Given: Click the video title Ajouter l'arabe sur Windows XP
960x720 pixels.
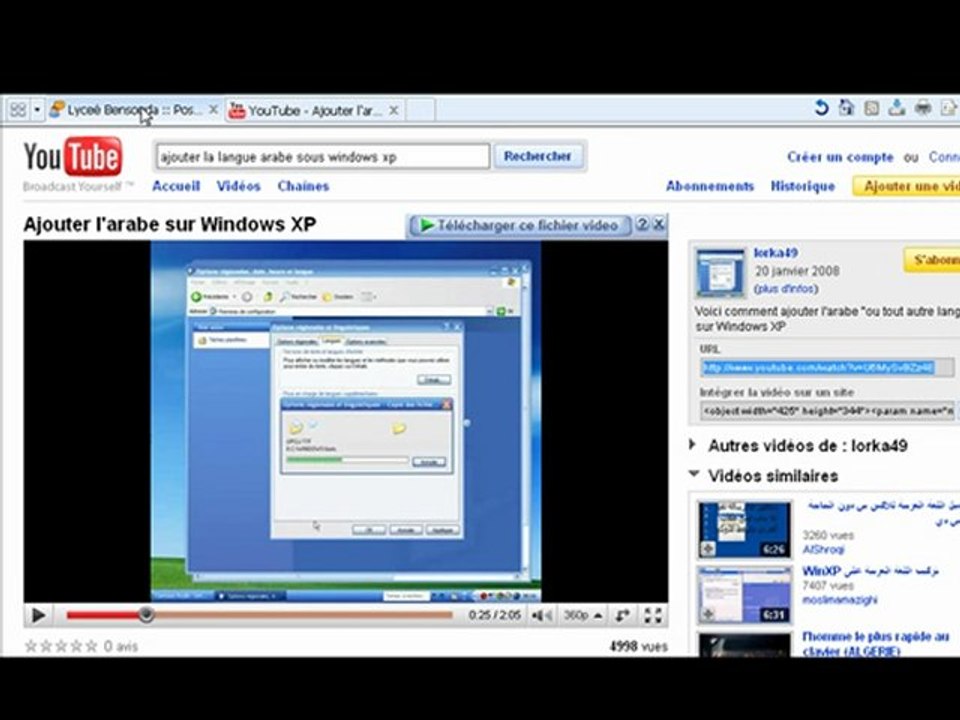Looking at the screenshot, I should (x=170, y=225).
